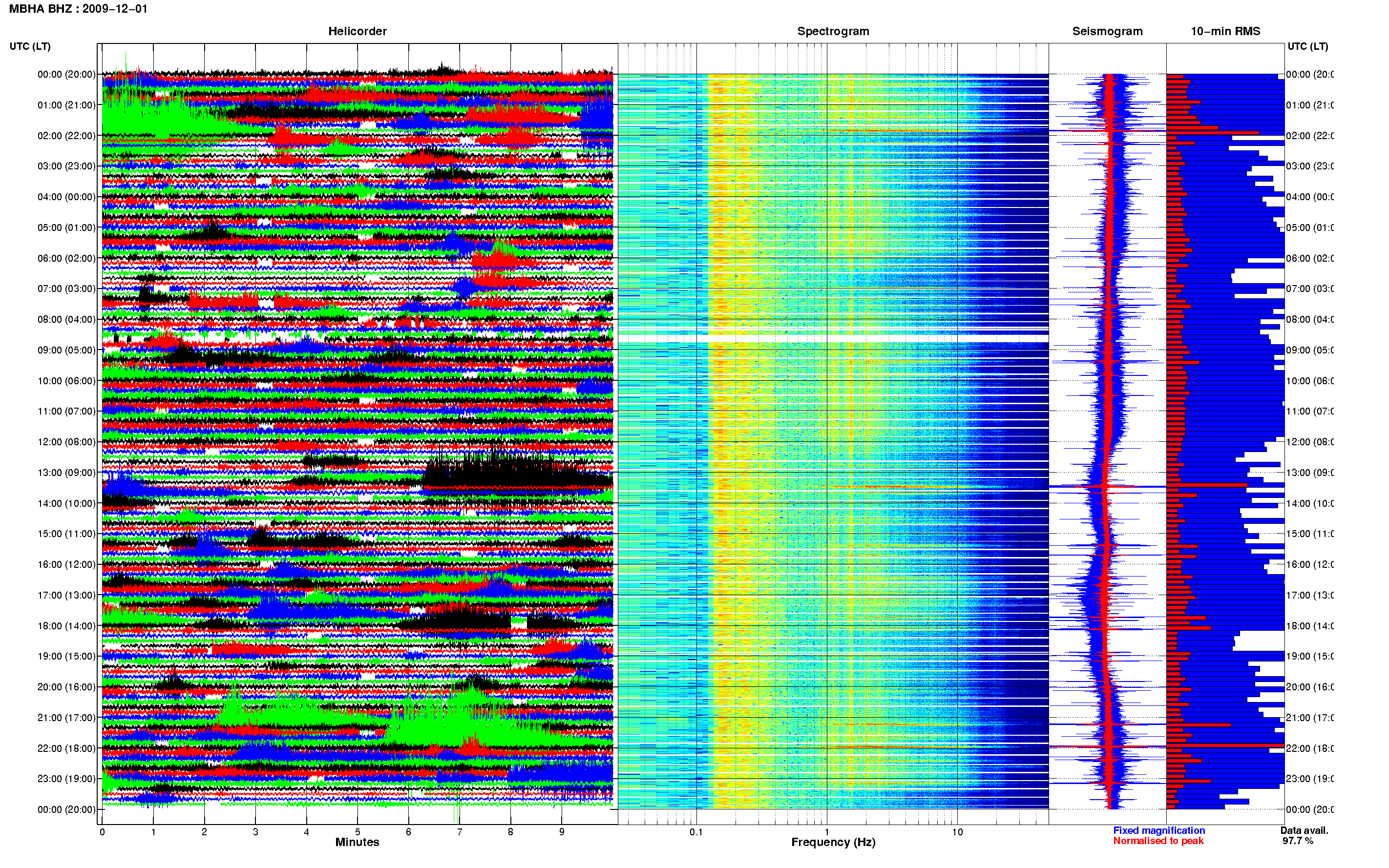The image size is (1389, 868).
Task: Click the '06:00 (02:00)' left time label
Action: [66, 258]
